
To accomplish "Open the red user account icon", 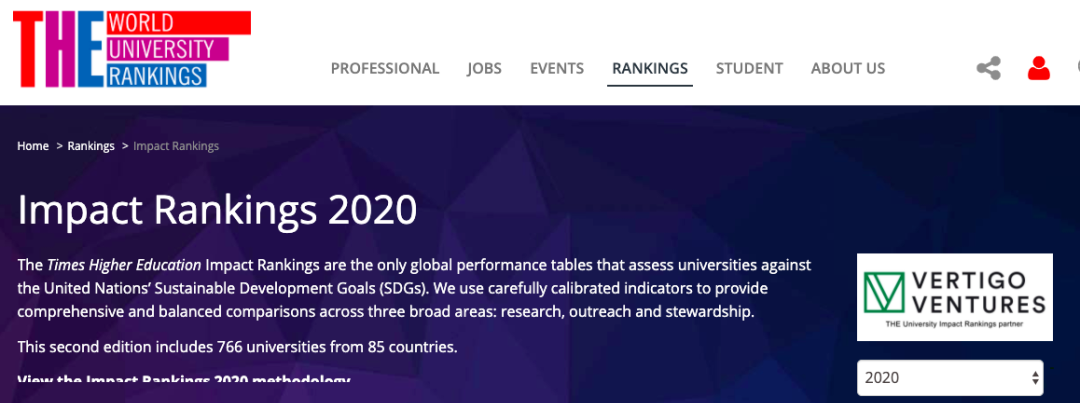I will click(1039, 68).
